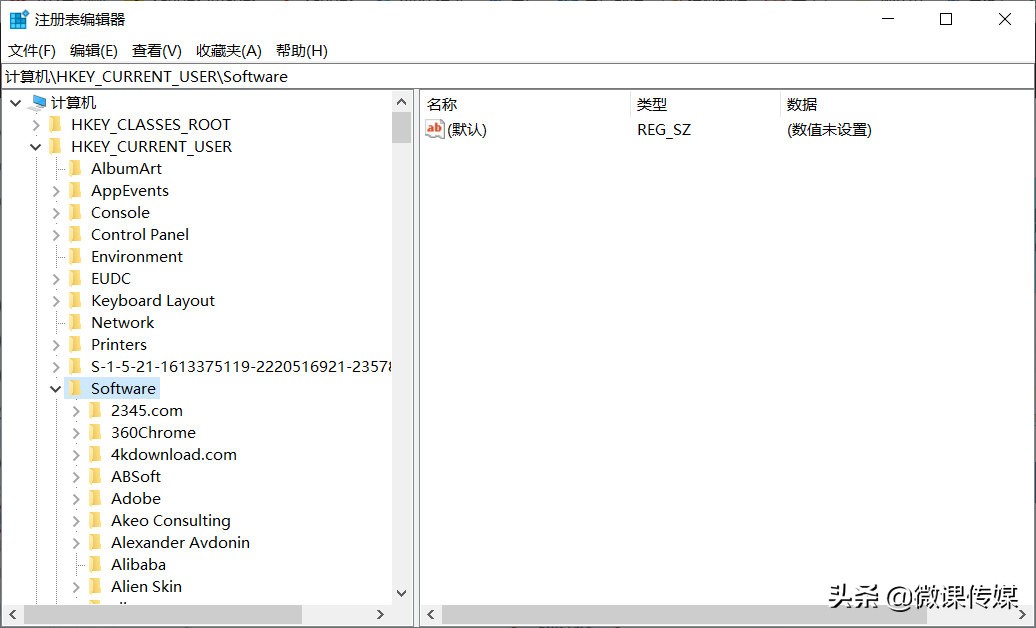Click the 360Chrome folder icon
1036x628 pixels.
click(96, 432)
